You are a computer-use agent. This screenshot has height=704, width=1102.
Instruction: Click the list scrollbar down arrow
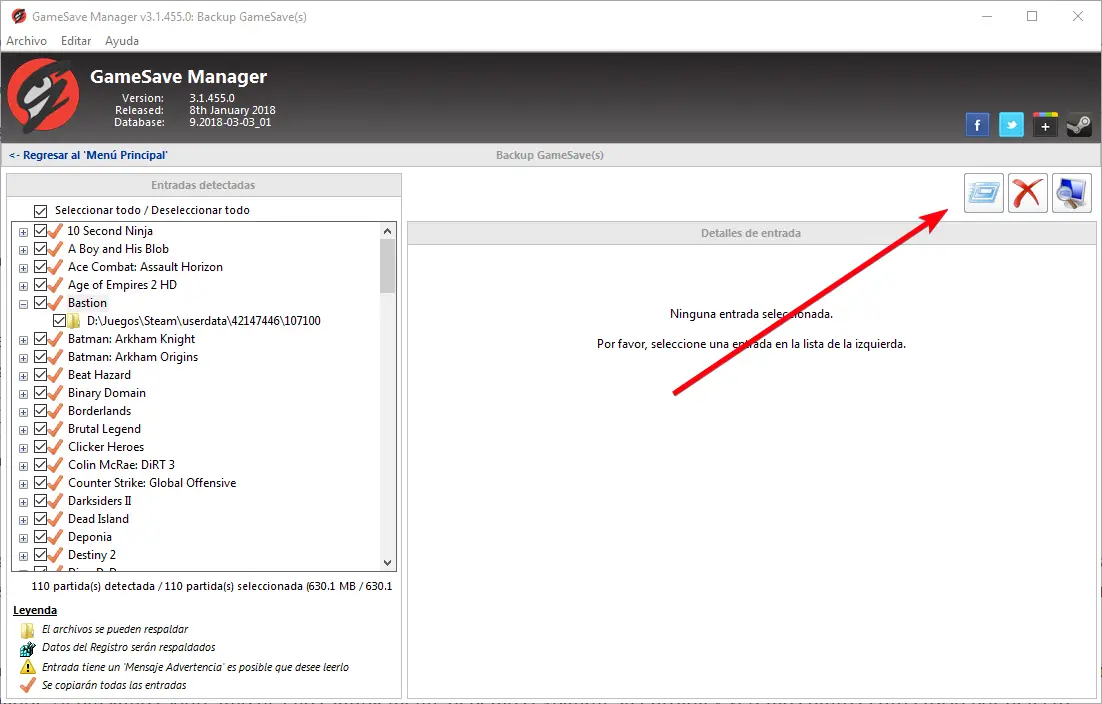pos(387,563)
